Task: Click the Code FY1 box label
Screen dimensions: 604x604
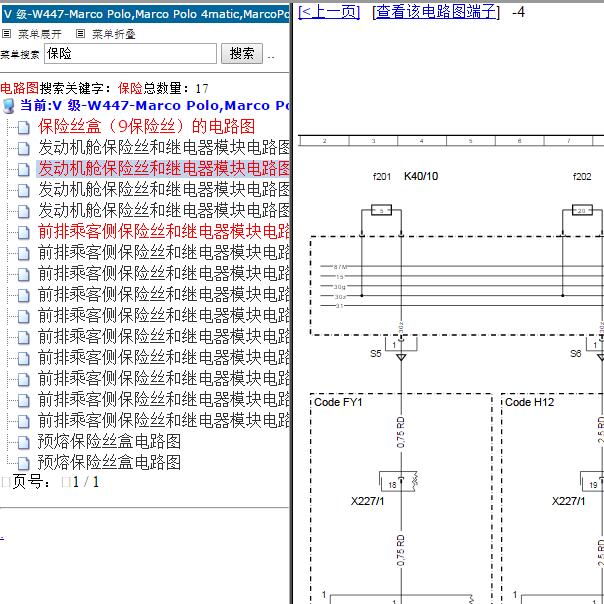Action: click(x=338, y=402)
